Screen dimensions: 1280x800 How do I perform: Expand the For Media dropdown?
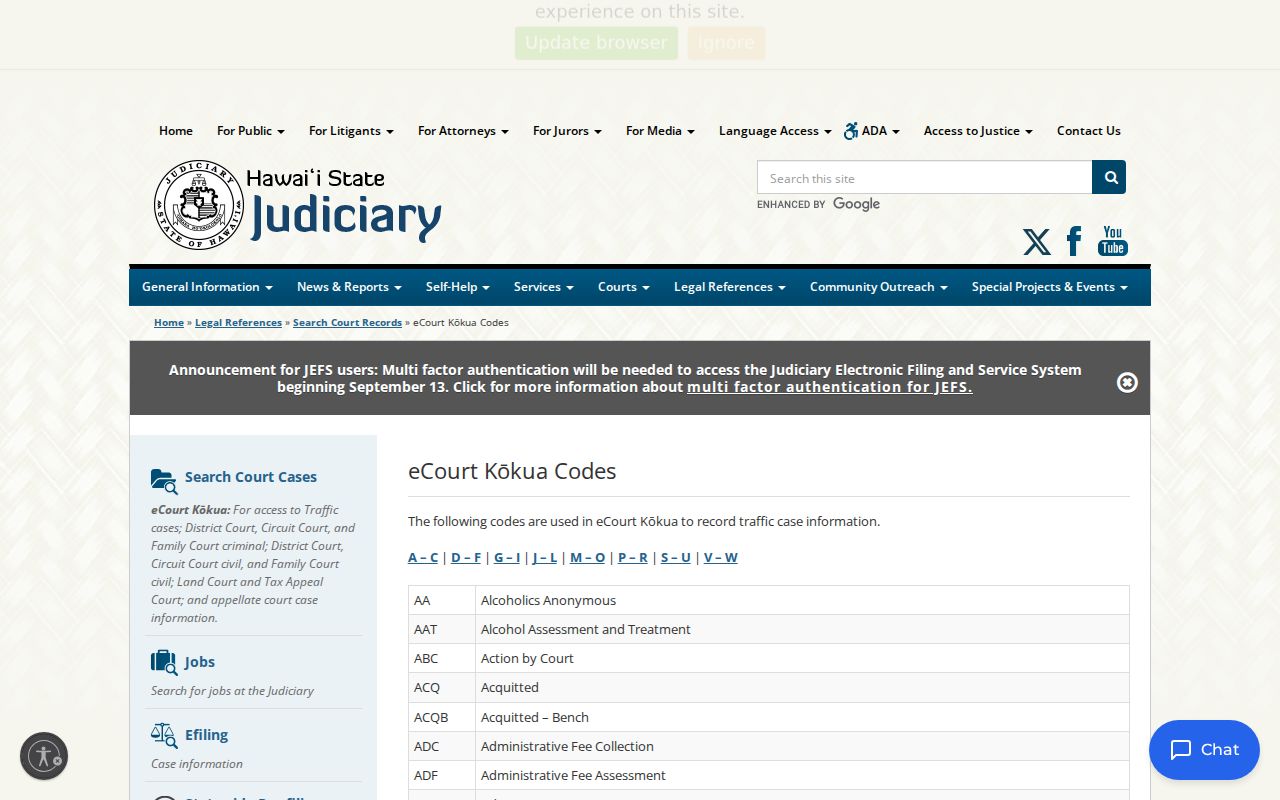pos(660,131)
